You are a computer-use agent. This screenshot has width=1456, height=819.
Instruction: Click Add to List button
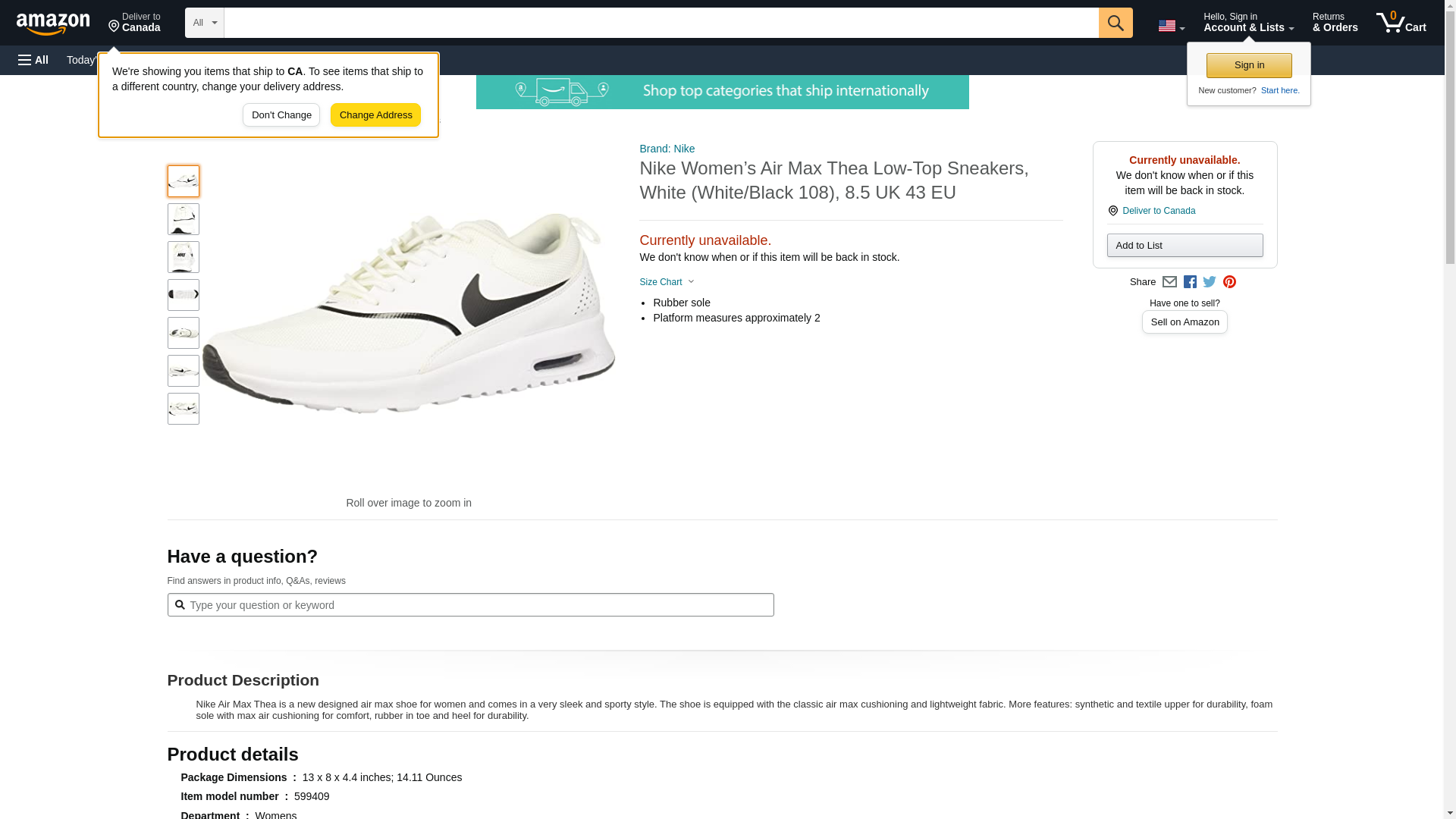(x=1185, y=246)
